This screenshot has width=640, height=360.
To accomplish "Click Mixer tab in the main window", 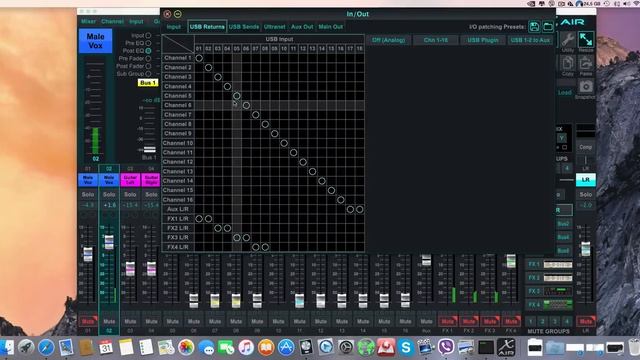I will click(88, 21).
